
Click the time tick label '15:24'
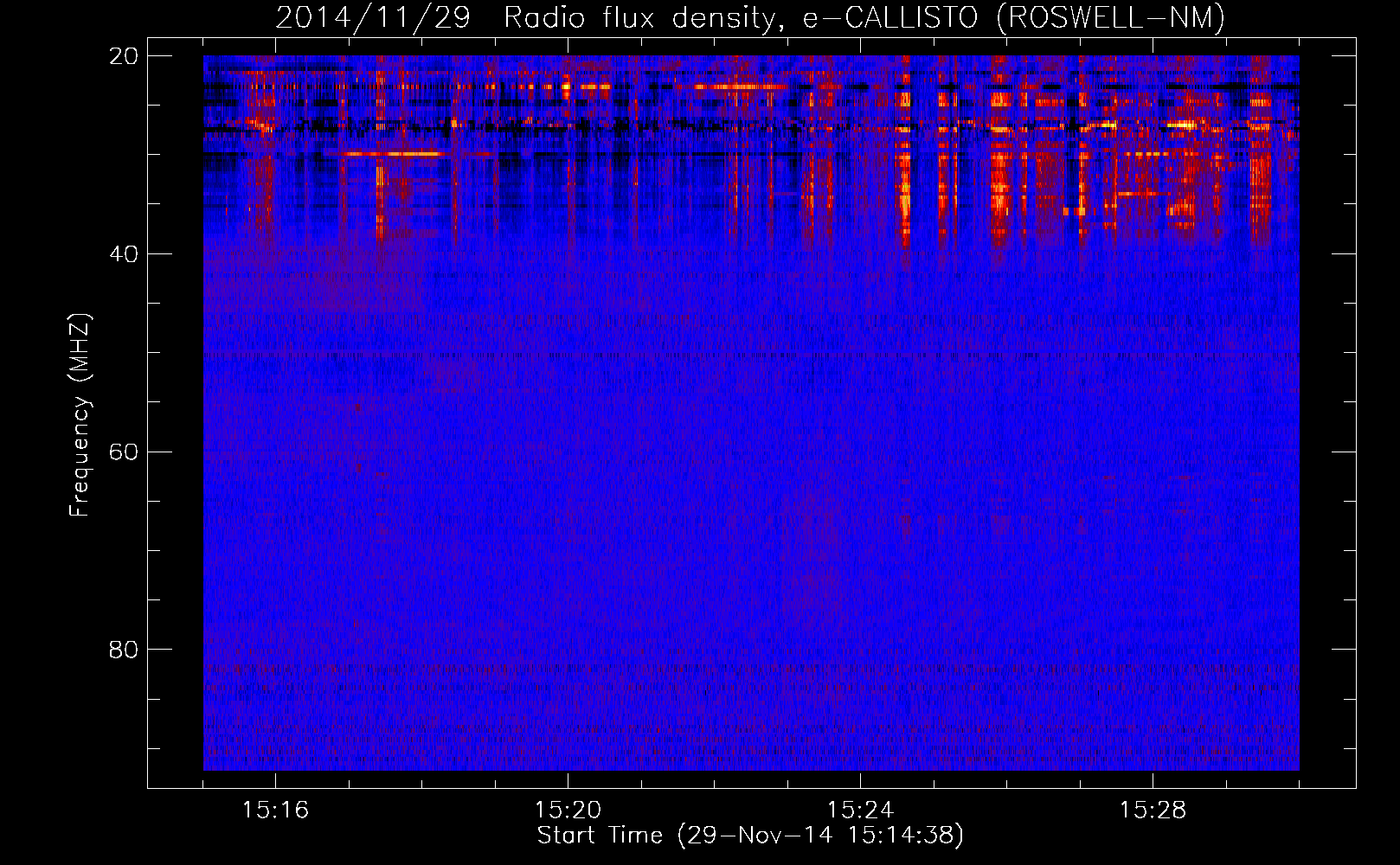click(860, 810)
